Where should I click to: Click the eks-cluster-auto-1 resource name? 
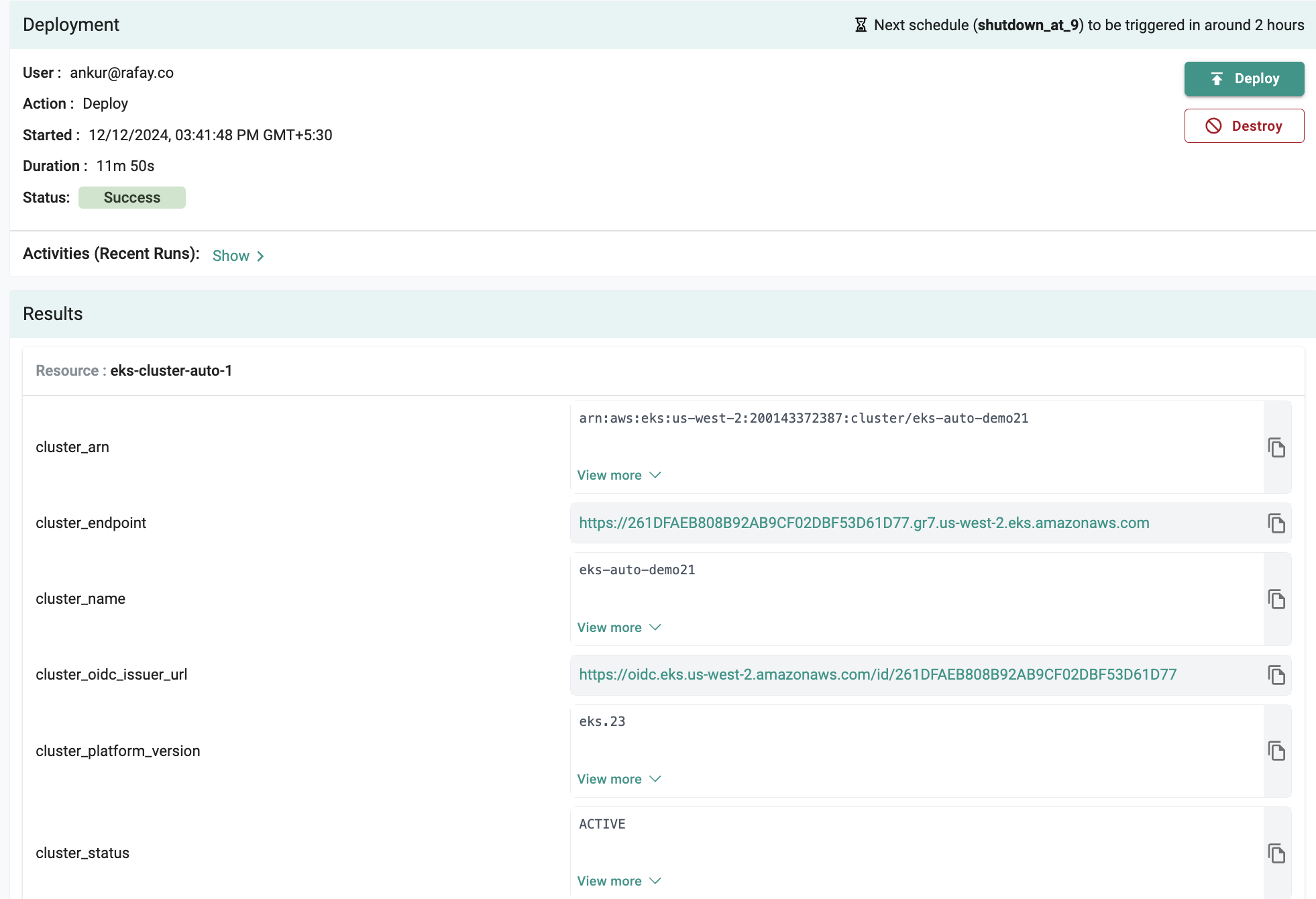(x=171, y=370)
